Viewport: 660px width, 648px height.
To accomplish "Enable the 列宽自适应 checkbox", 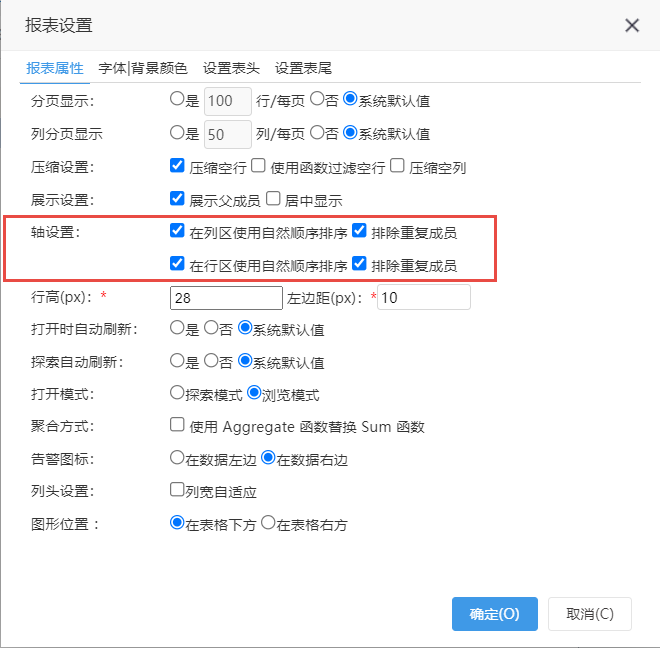I will [x=177, y=489].
